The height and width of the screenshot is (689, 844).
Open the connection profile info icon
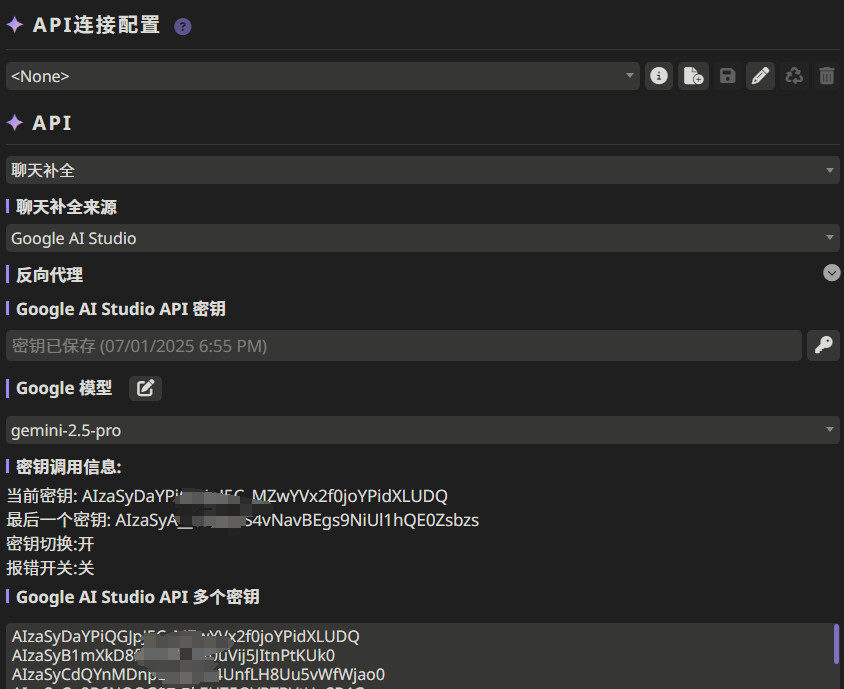658,76
